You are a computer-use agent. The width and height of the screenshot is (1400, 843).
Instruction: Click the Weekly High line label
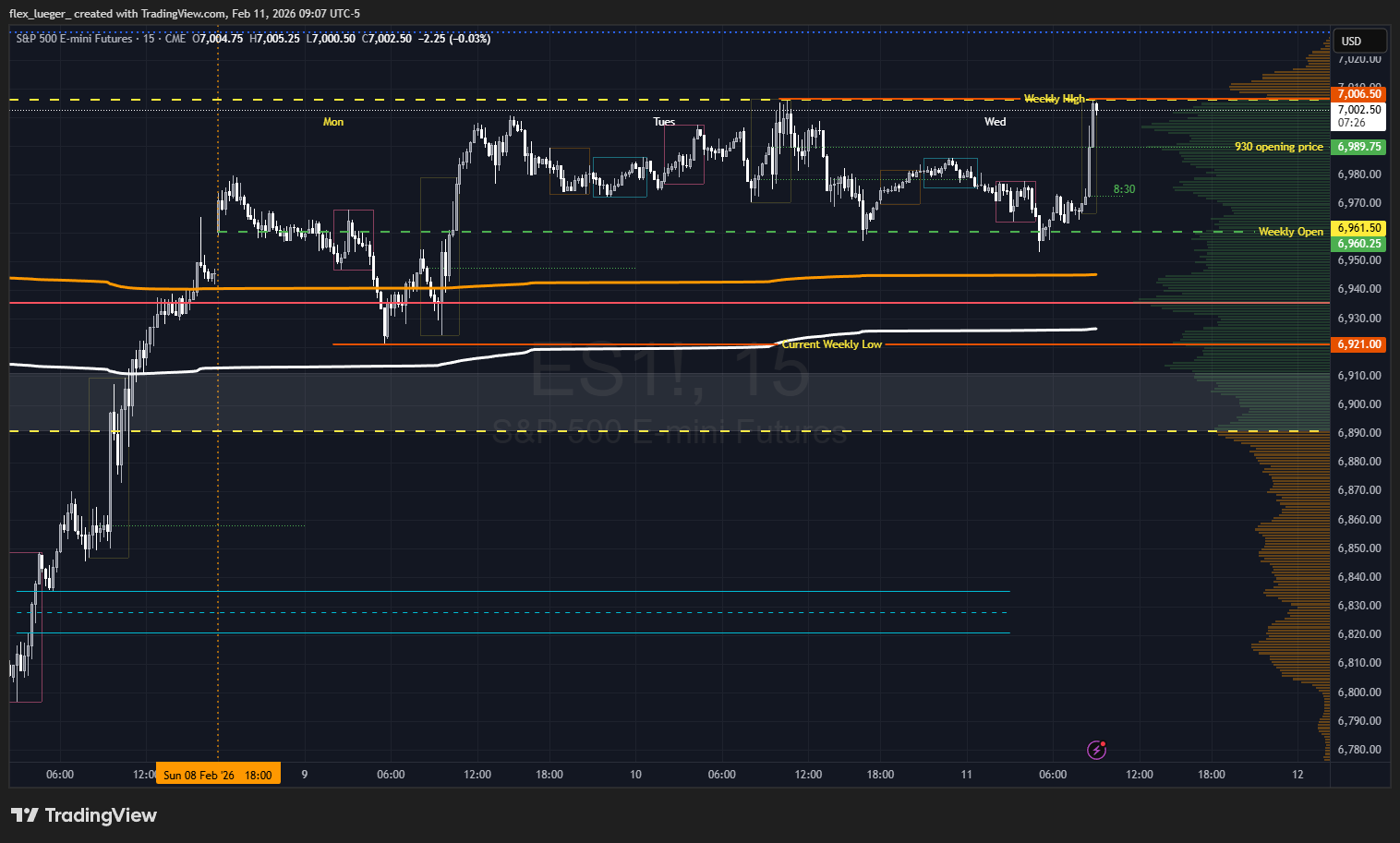coord(1054,99)
